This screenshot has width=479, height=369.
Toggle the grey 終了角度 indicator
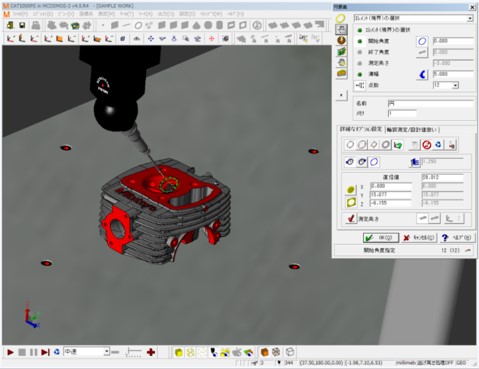[x=360, y=52]
